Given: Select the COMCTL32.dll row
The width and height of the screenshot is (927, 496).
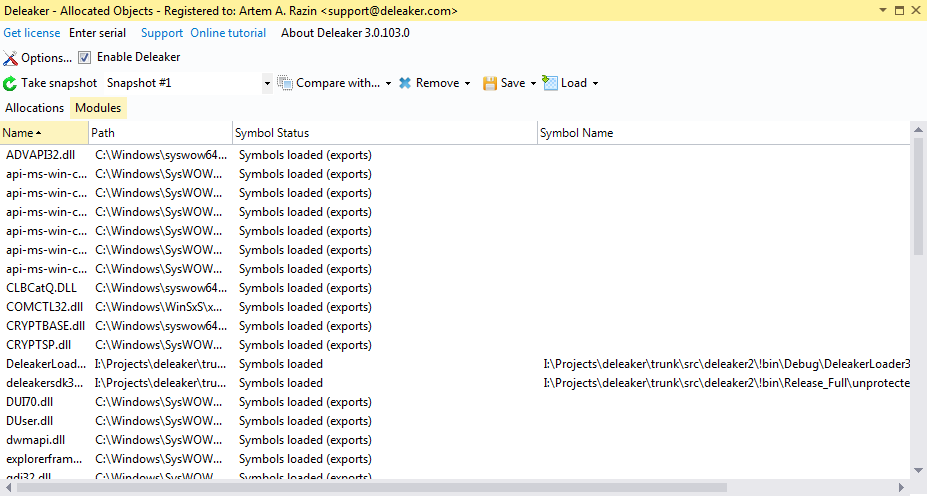Looking at the screenshot, I should [44, 307].
